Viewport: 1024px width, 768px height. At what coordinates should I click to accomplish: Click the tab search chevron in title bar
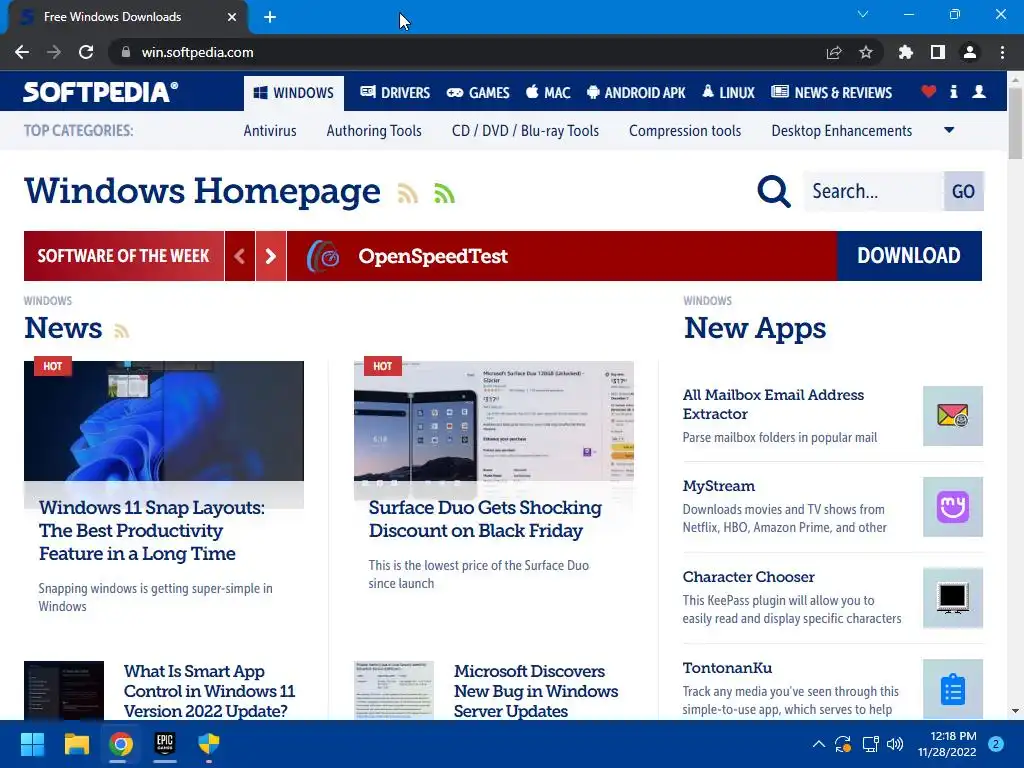pos(863,14)
